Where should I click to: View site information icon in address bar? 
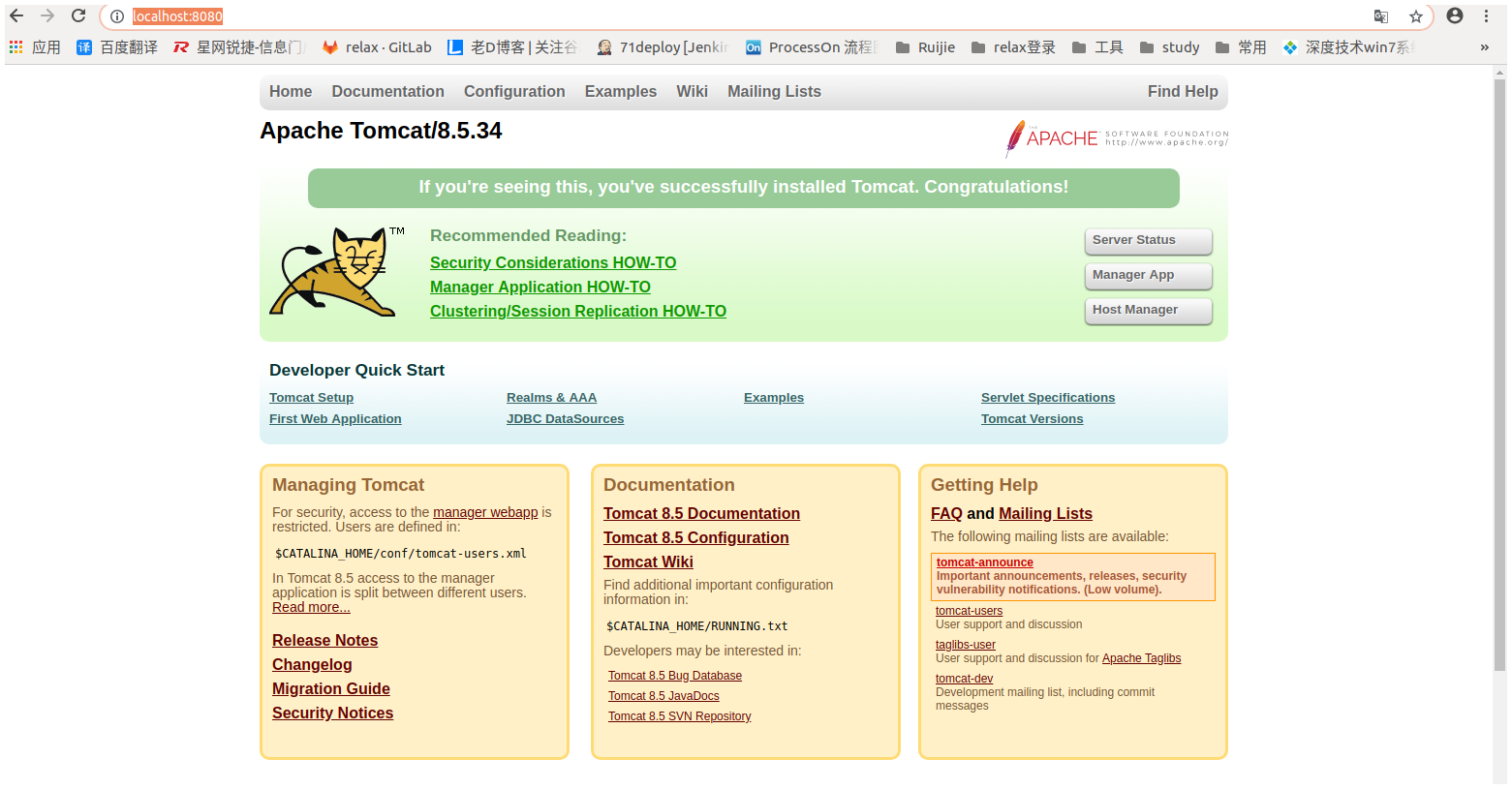[117, 16]
